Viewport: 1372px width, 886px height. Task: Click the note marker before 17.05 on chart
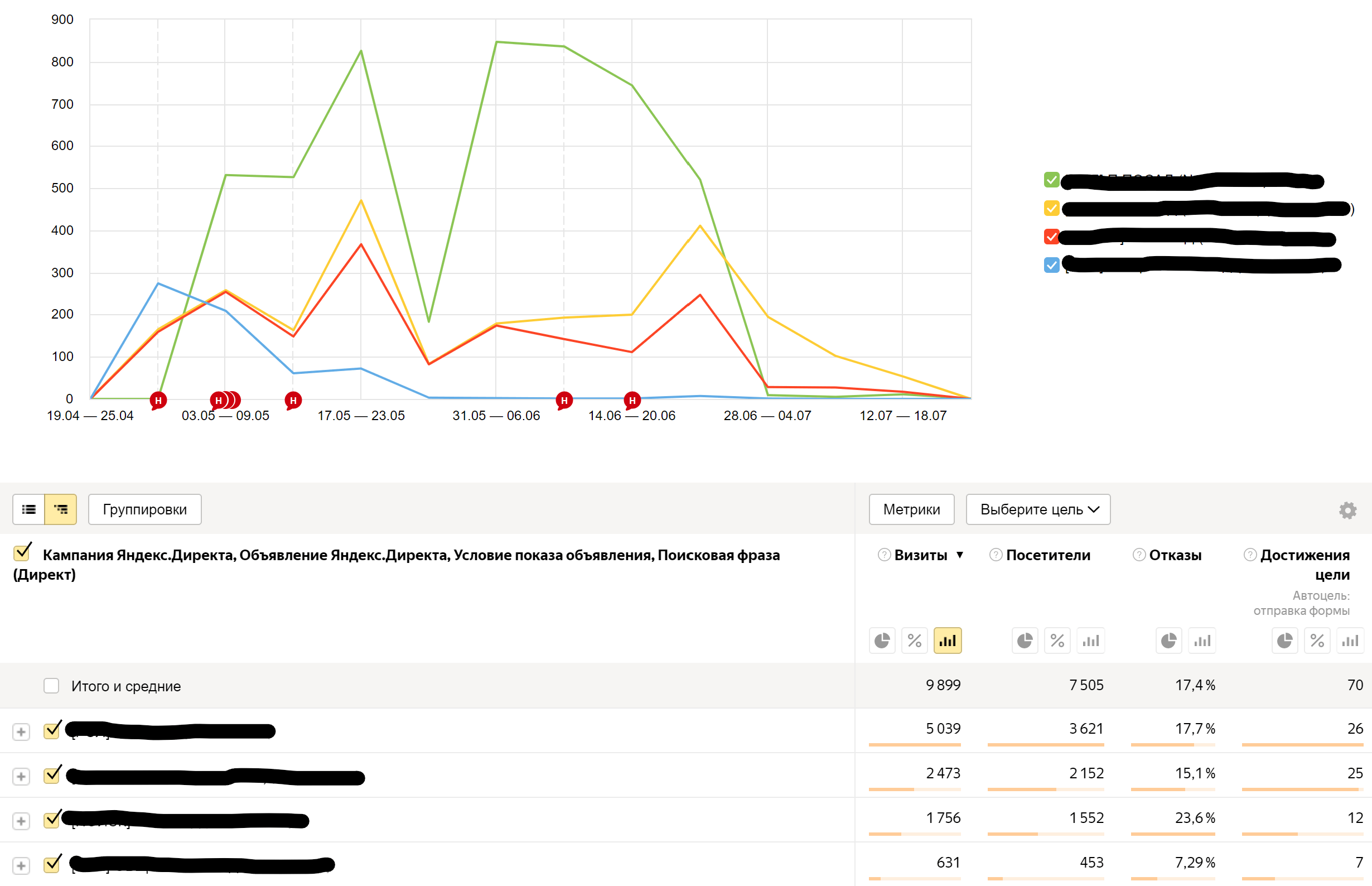pyautogui.click(x=293, y=401)
